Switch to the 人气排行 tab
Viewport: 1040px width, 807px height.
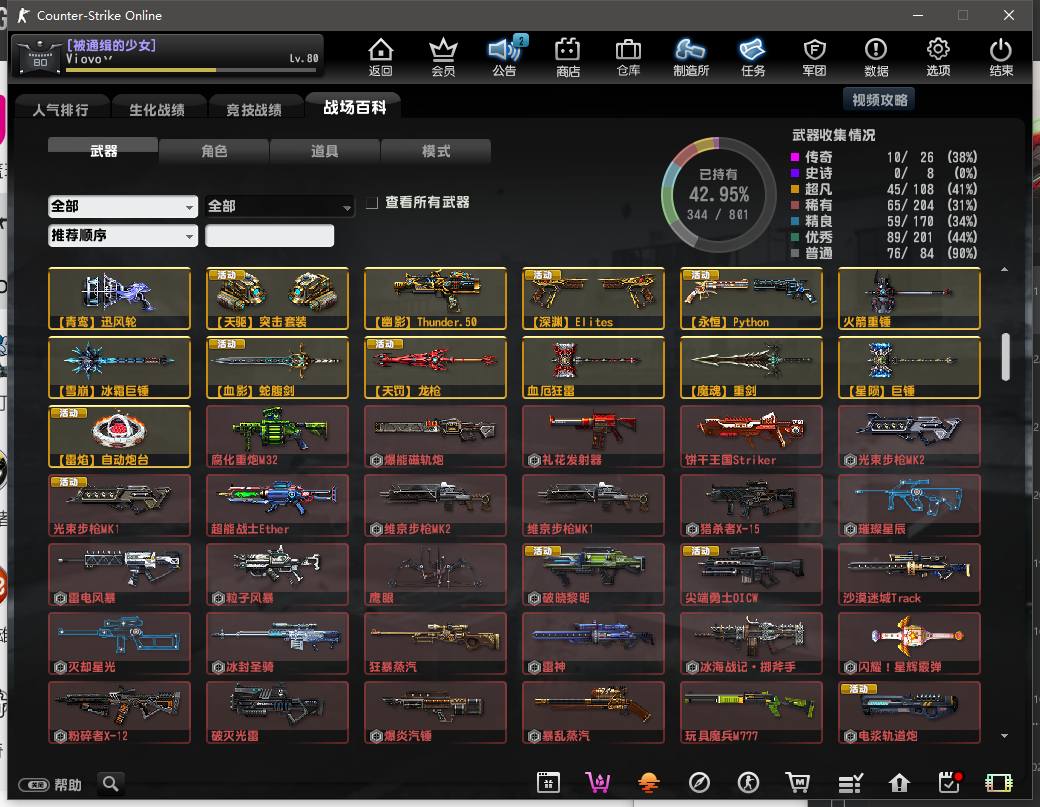60,109
